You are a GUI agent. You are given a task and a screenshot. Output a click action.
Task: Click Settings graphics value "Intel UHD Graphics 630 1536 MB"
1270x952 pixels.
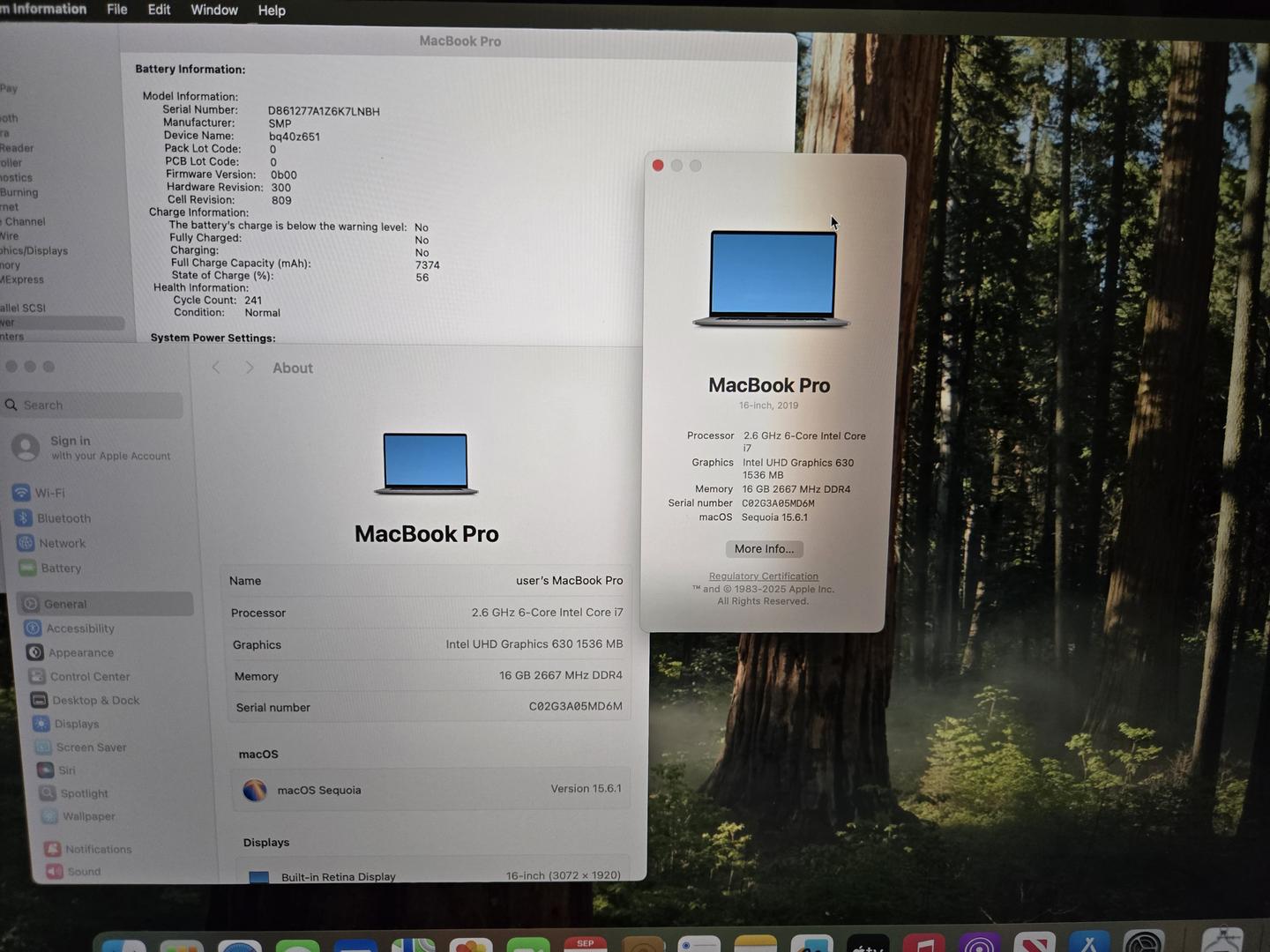534,643
